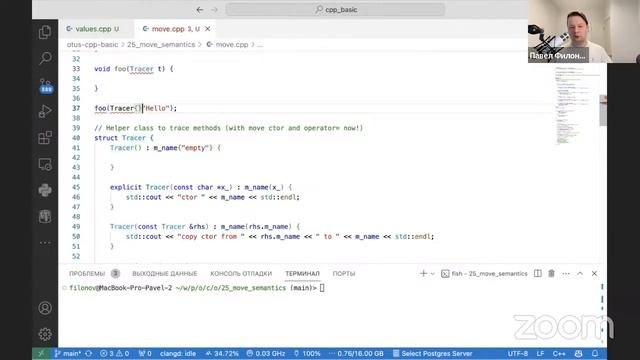Open the ПРОБЛЕМЫ panel tab
640x360 pixels.
point(87,273)
